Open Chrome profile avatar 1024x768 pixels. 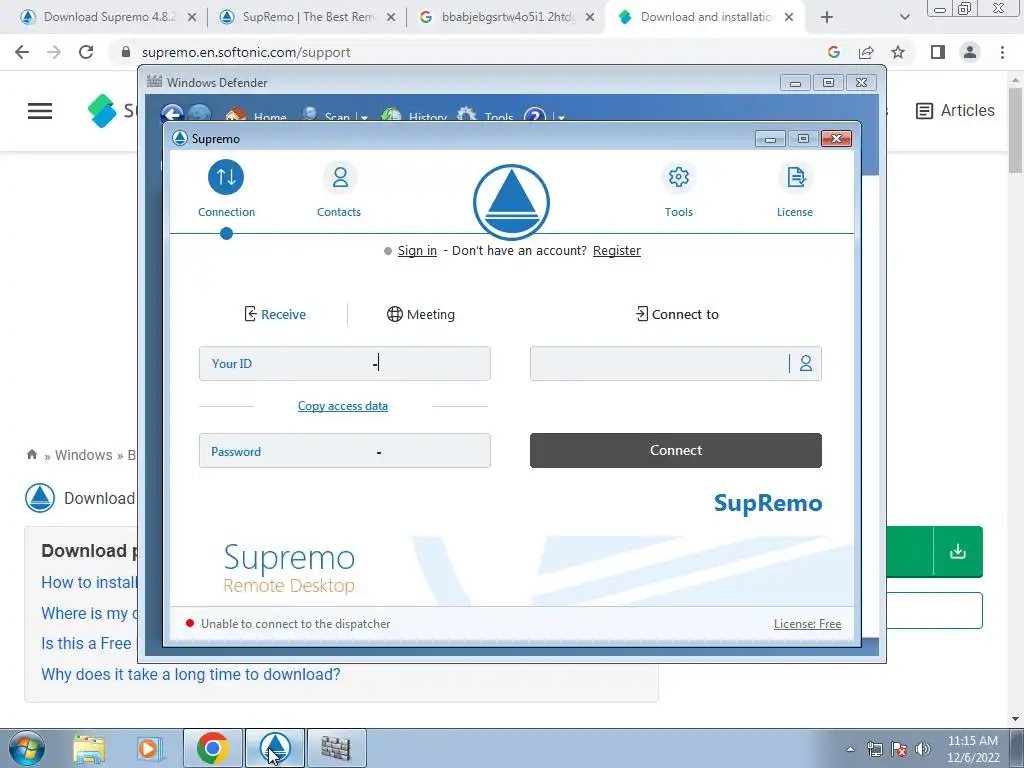tap(970, 52)
